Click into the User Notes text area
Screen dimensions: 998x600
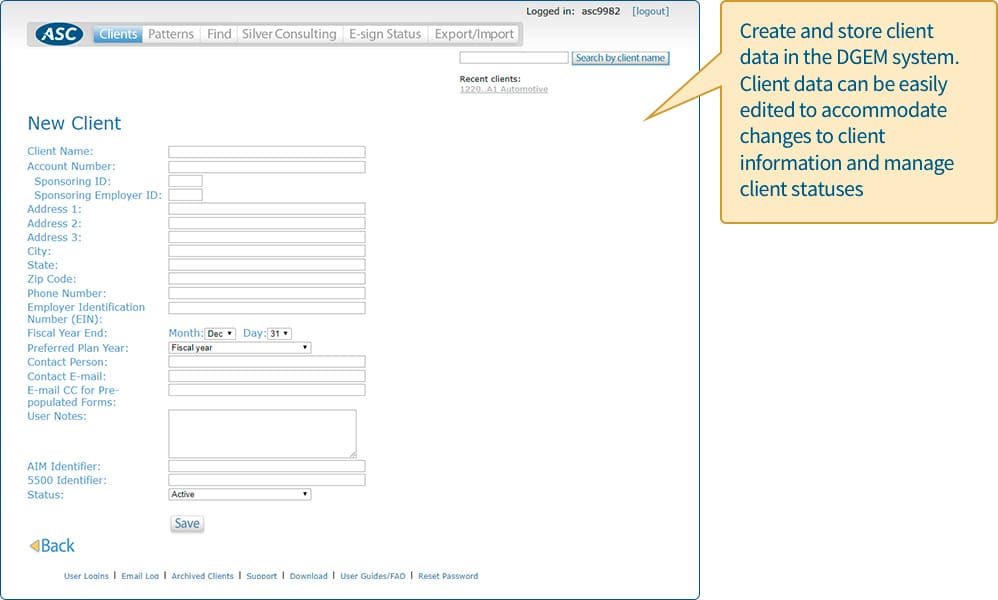262,433
